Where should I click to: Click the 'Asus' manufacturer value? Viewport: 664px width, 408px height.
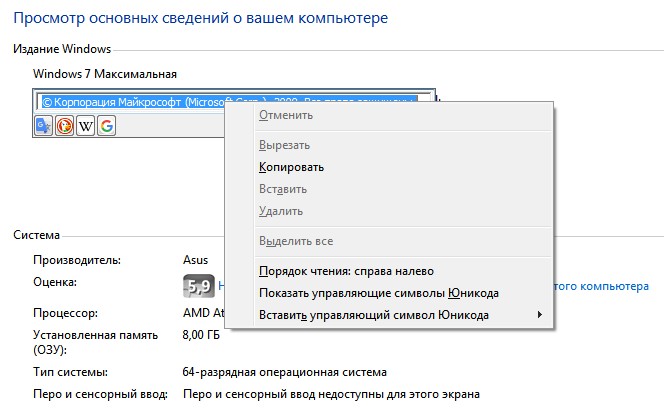[195, 260]
